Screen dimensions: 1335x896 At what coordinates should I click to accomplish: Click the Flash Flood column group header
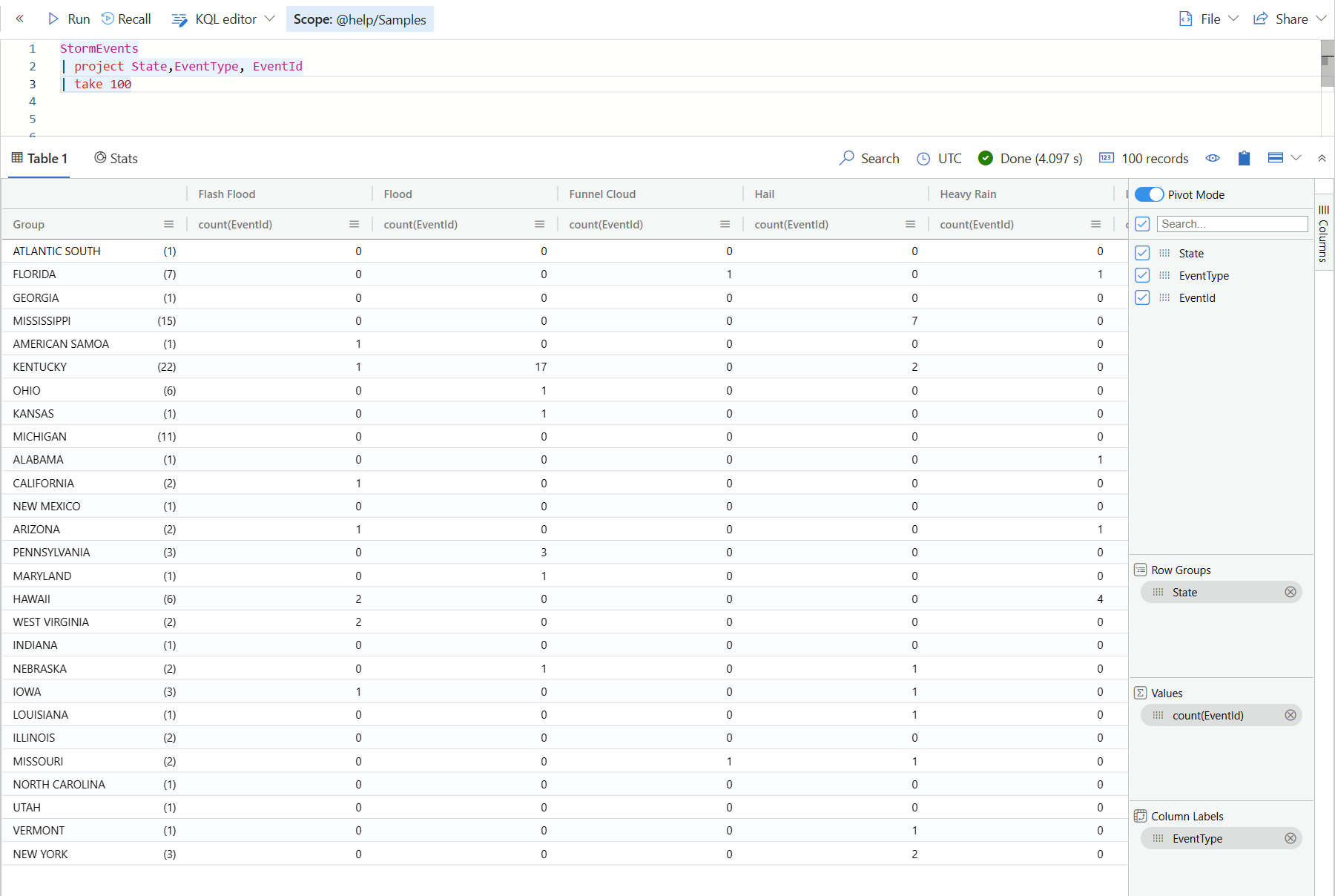(x=227, y=194)
